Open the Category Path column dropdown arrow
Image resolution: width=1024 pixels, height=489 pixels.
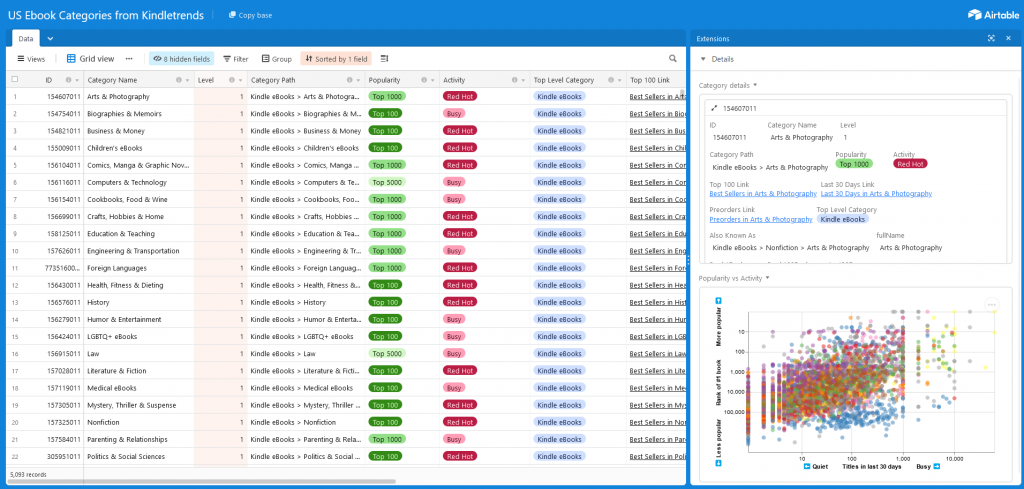click(x=359, y=80)
